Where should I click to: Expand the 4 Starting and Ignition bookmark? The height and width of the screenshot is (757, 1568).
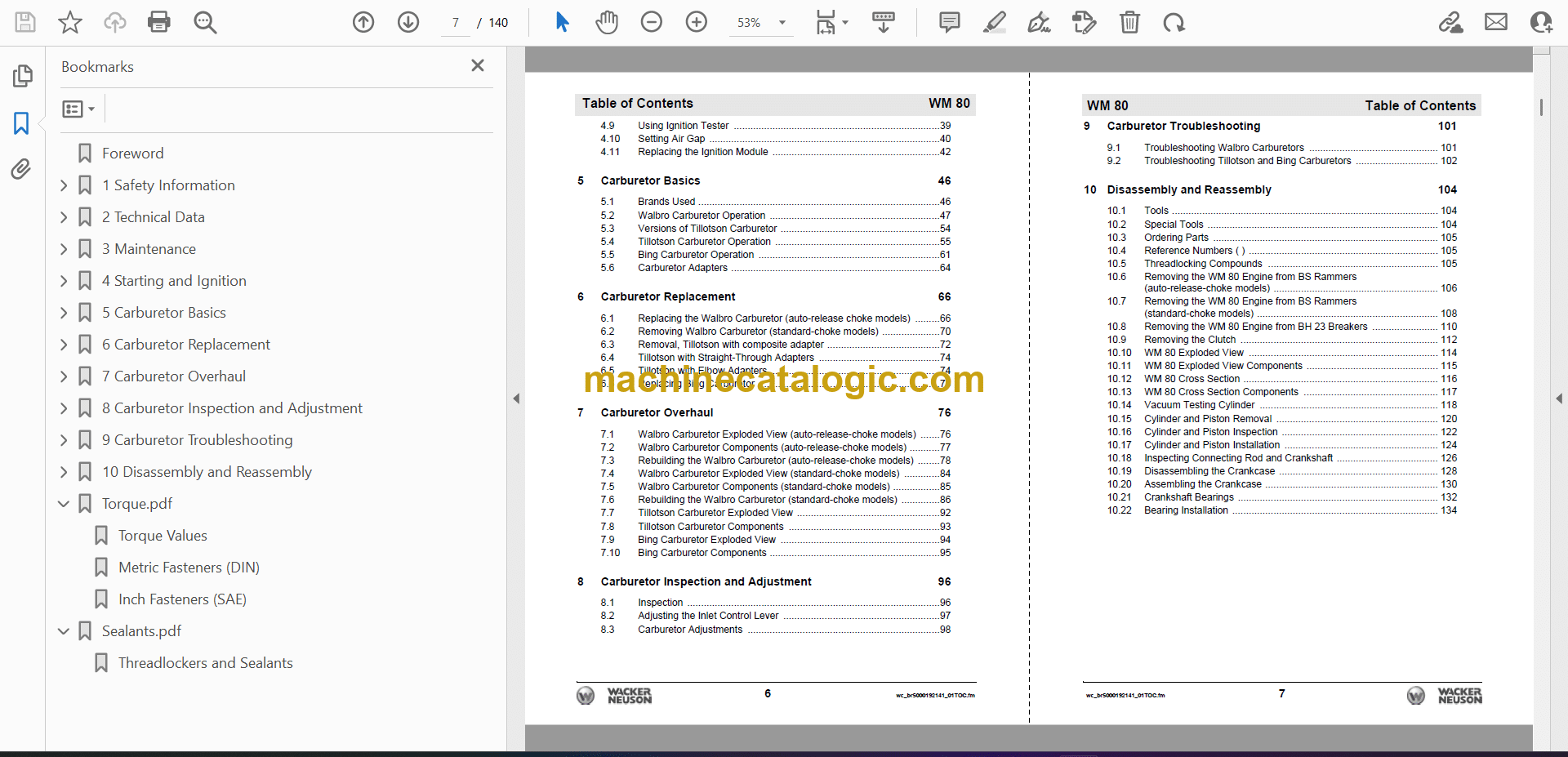tap(64, 281)
